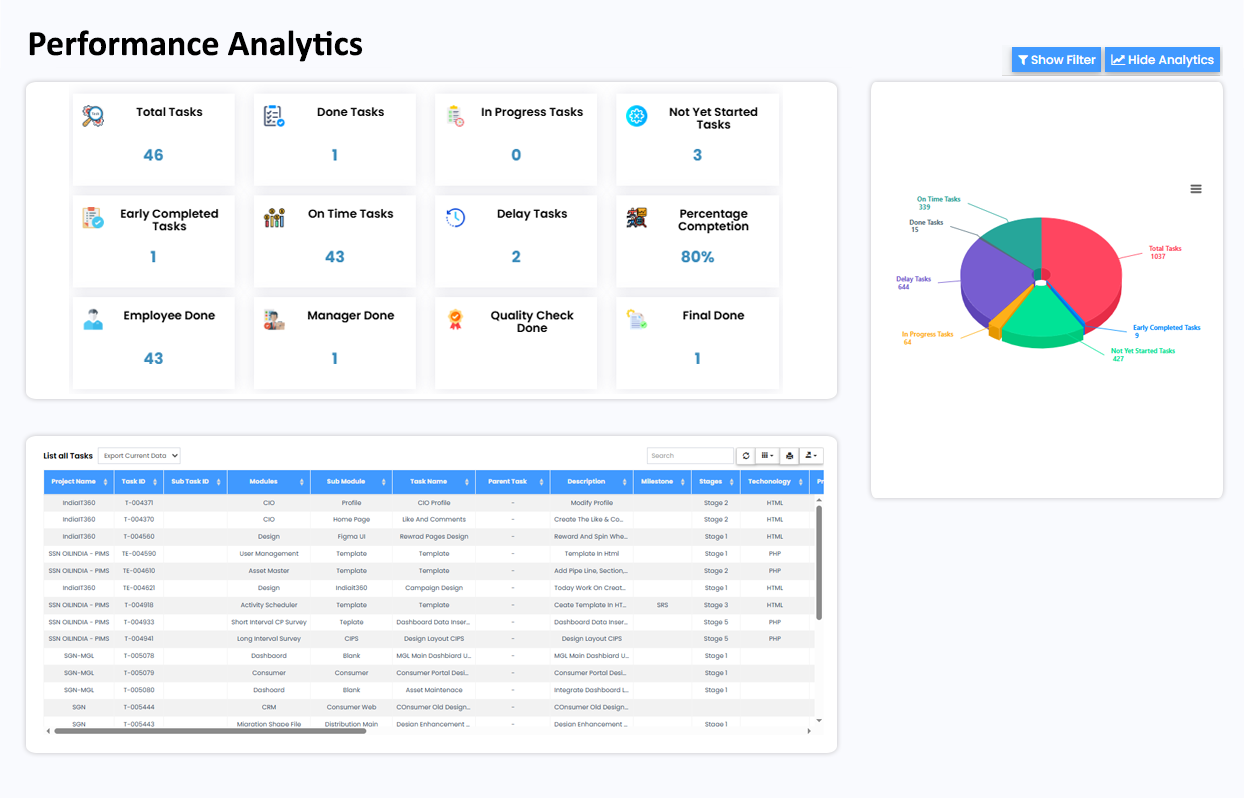Click the refresh table icon
This screenshot has width=1244, height=798.
(745, 456)
